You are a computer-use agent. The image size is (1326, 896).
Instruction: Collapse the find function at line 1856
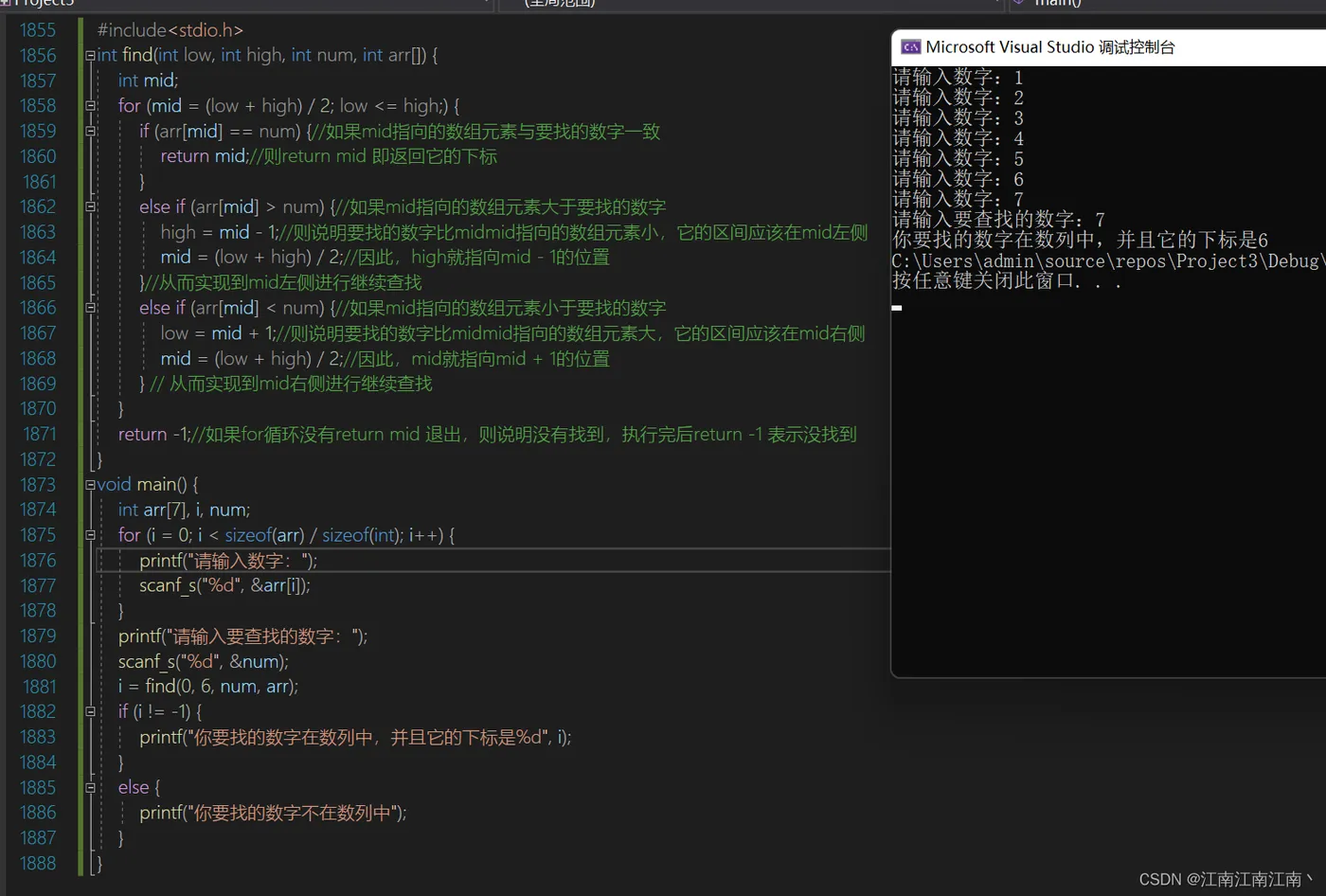[x=90, y=56]
